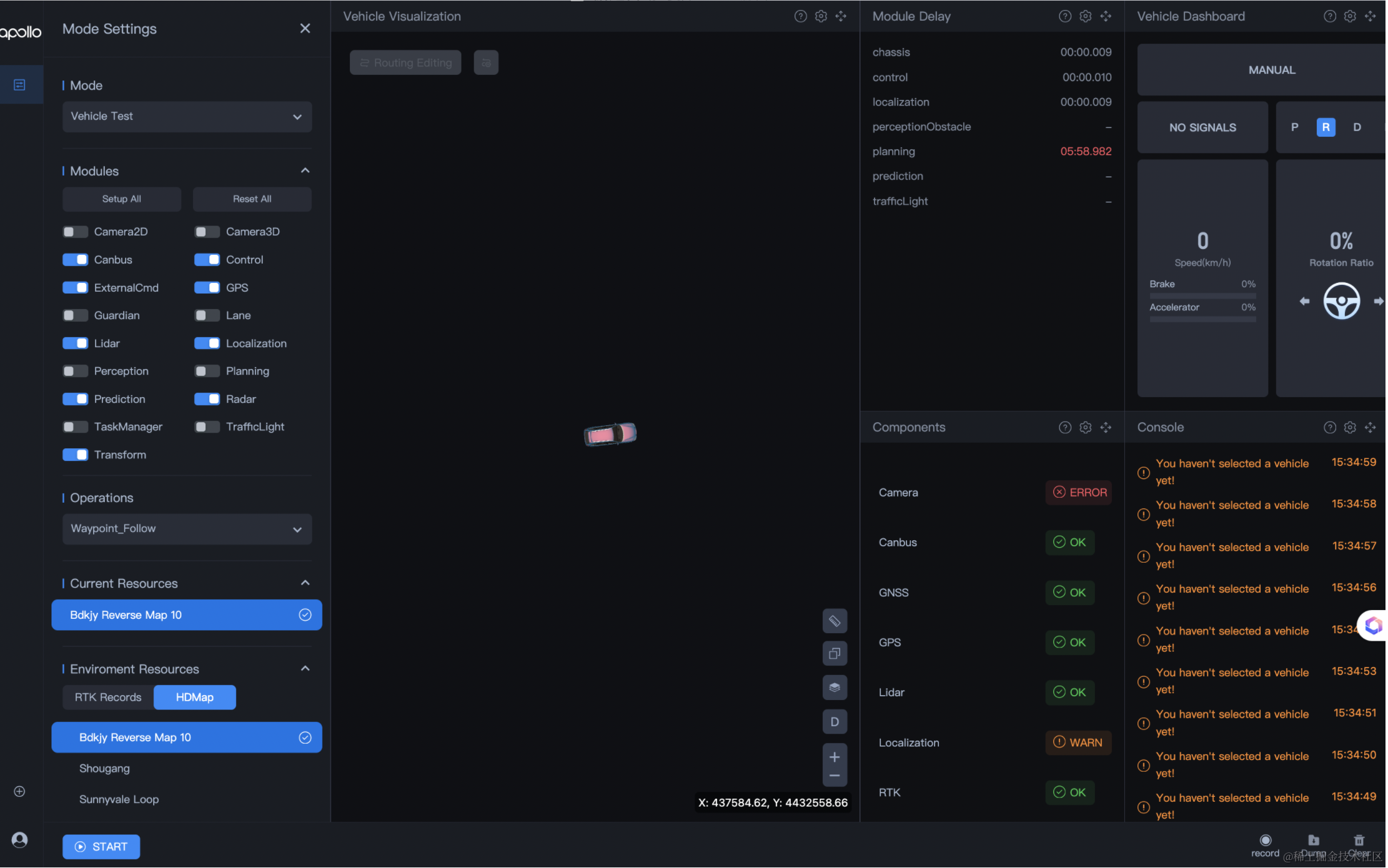
Task: Collapse the Environment Resources section
Action: point(305,668)
